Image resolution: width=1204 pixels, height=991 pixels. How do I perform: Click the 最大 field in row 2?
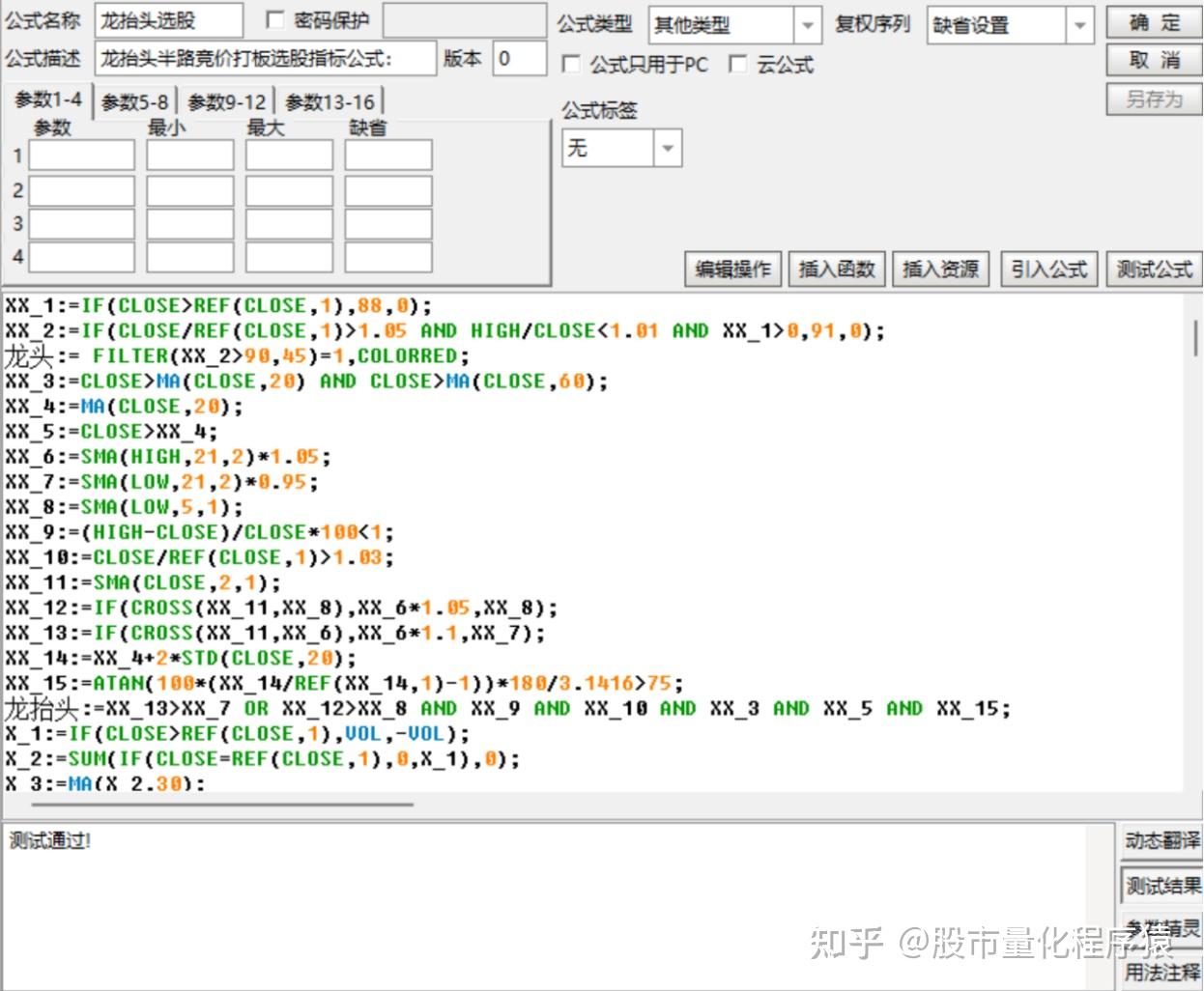(x=289, y=190)
